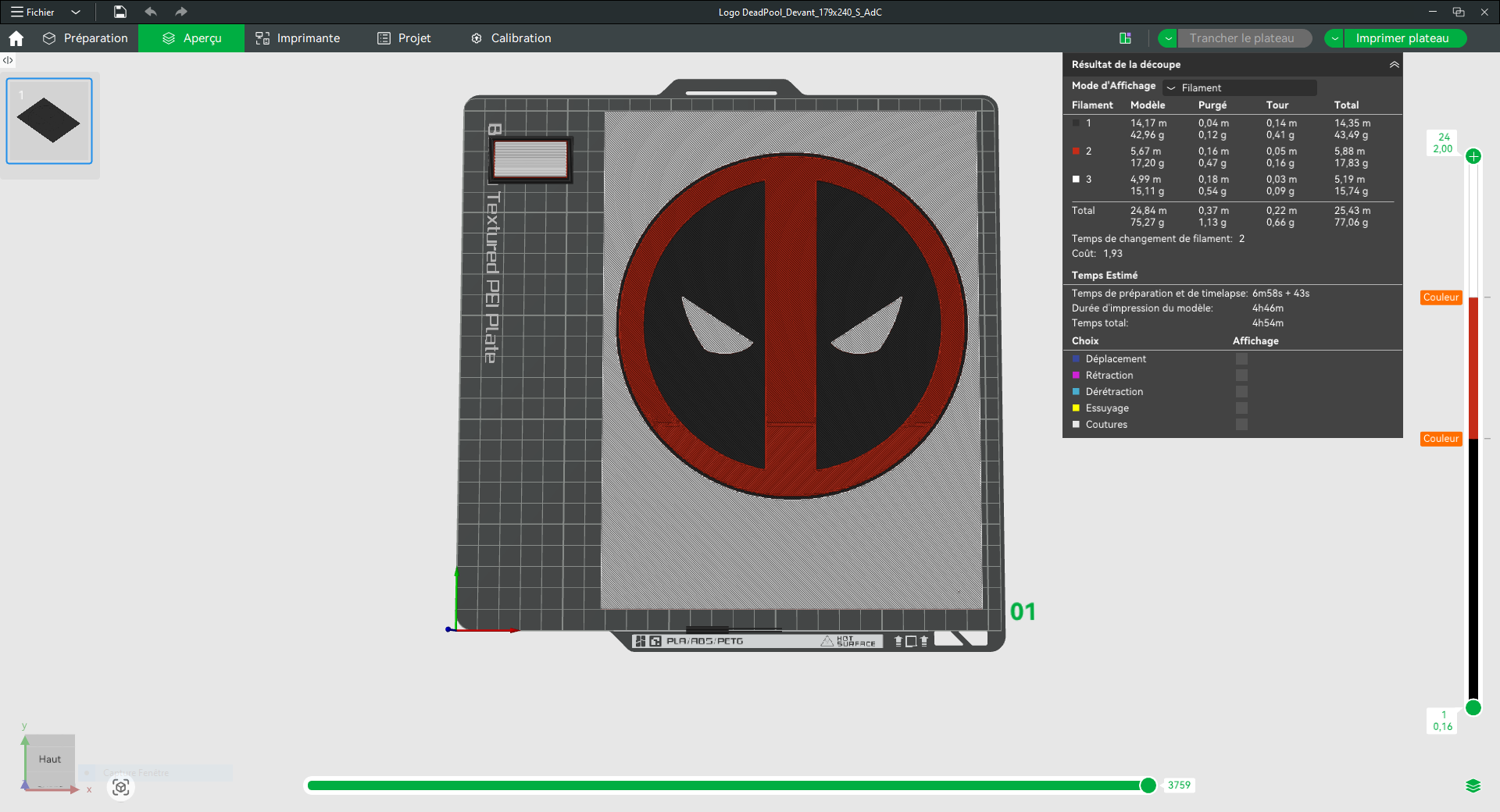Click the multi-color layout icon in top bar
The width and height of the screenshot is (1500, 812).
tap(1125, 38)
